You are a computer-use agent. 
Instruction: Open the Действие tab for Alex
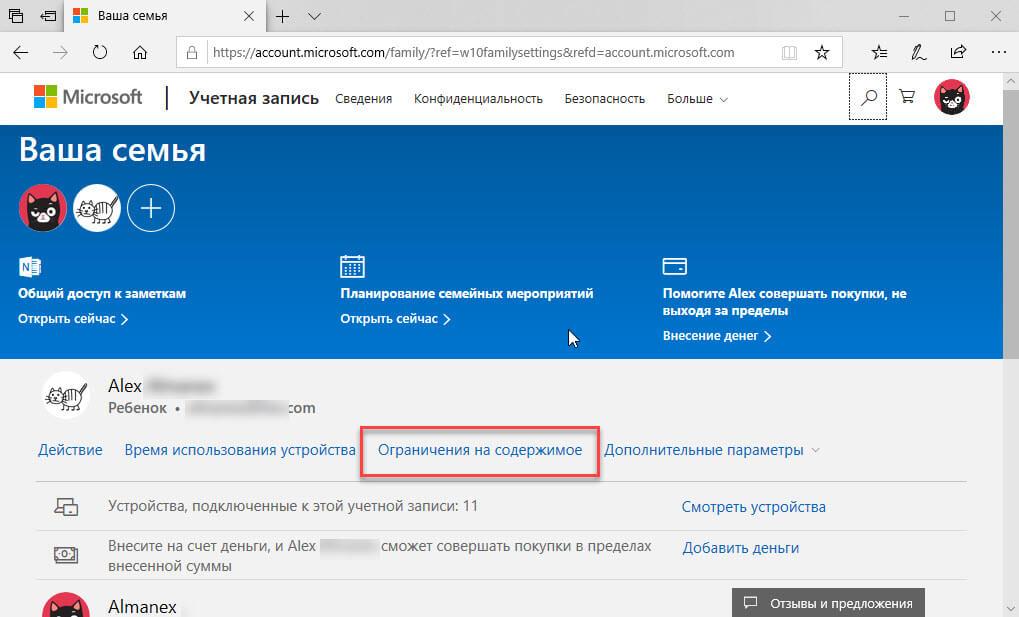tap(70, 450)
